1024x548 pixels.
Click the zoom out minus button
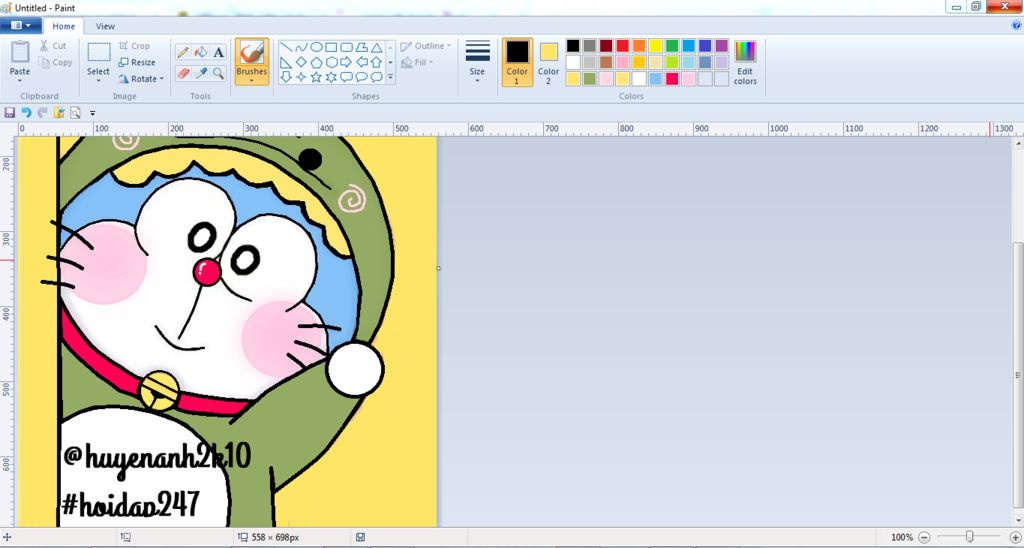pyautogui.click(x=924, y=537)
